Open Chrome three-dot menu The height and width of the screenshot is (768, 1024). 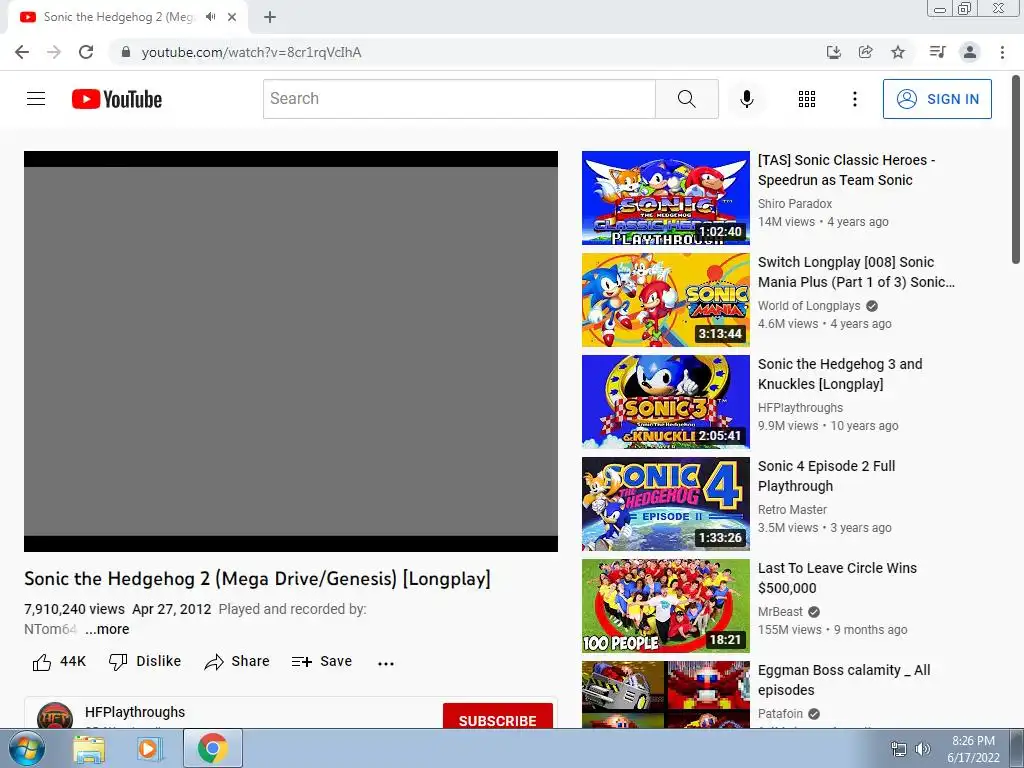point(1002,52)
